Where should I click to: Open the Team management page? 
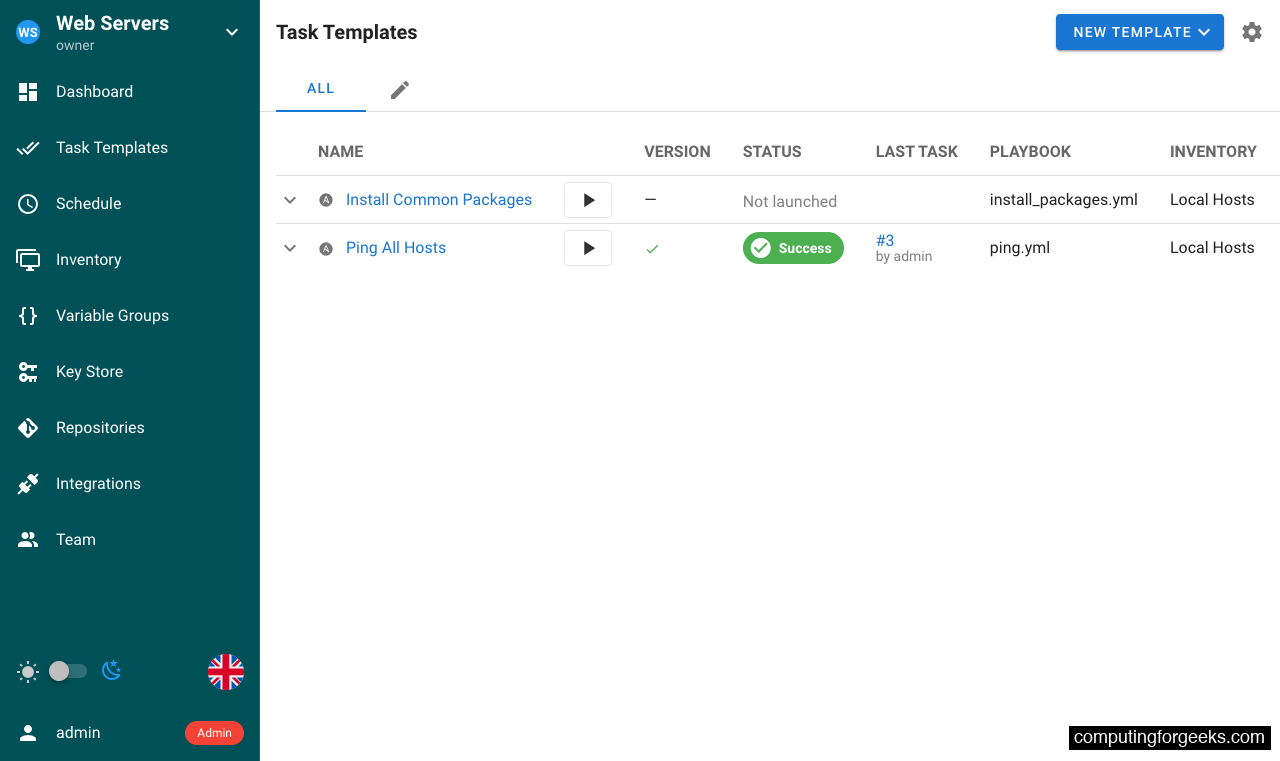[75, 539]
